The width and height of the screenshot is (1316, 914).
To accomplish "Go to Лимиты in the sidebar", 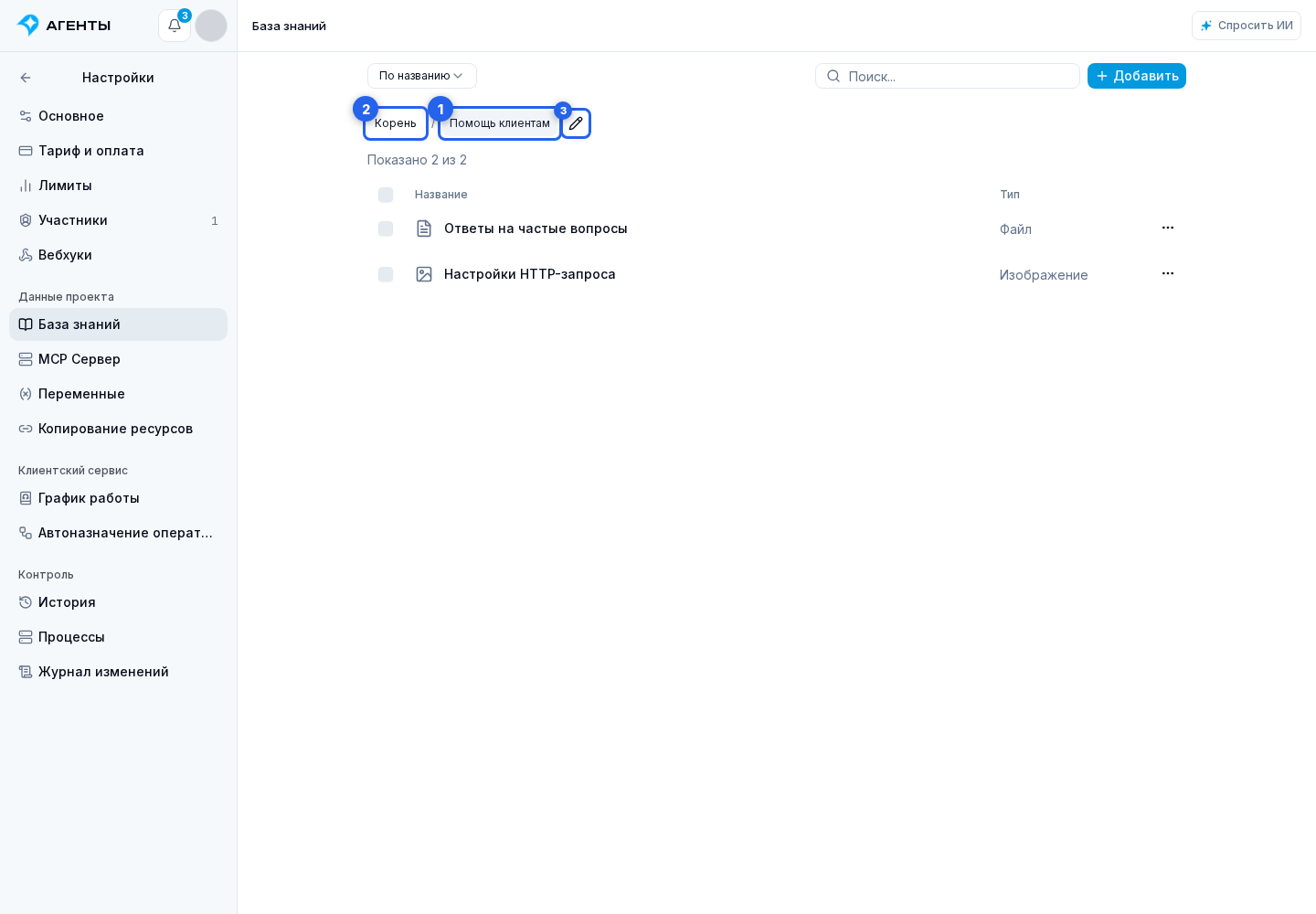I will 118,186.
